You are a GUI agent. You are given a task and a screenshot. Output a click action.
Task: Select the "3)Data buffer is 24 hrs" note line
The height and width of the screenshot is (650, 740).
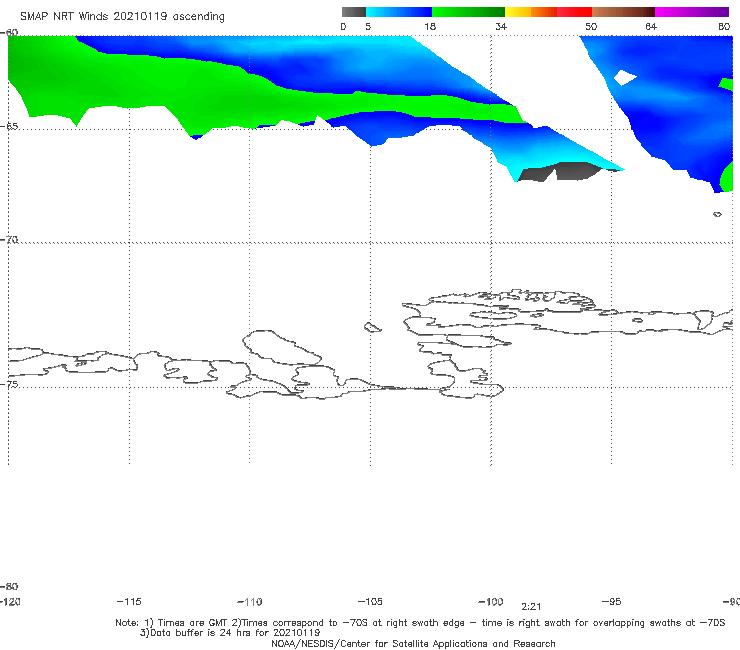tap(230, 633)
